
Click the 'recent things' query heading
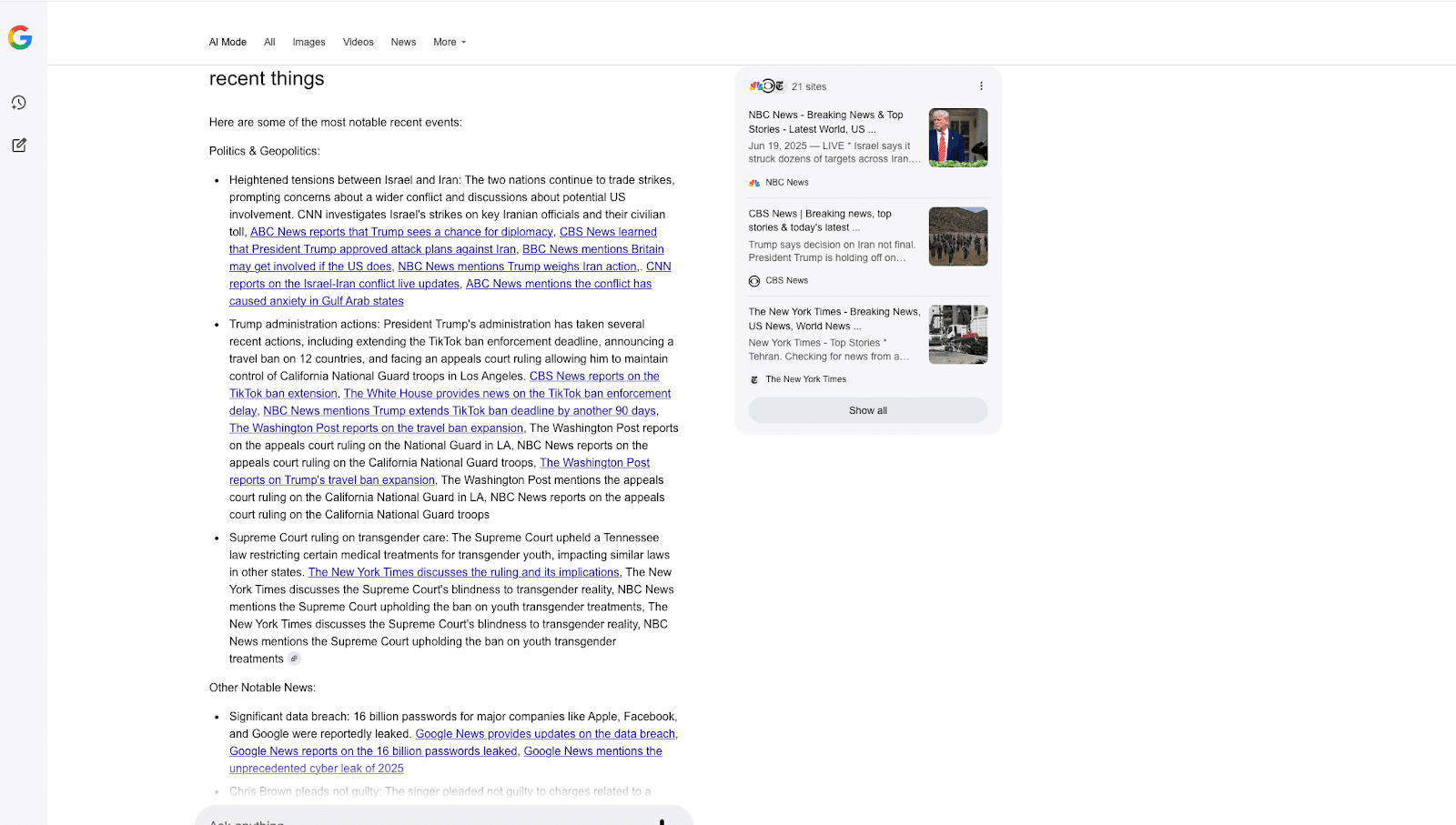[267, 78]
